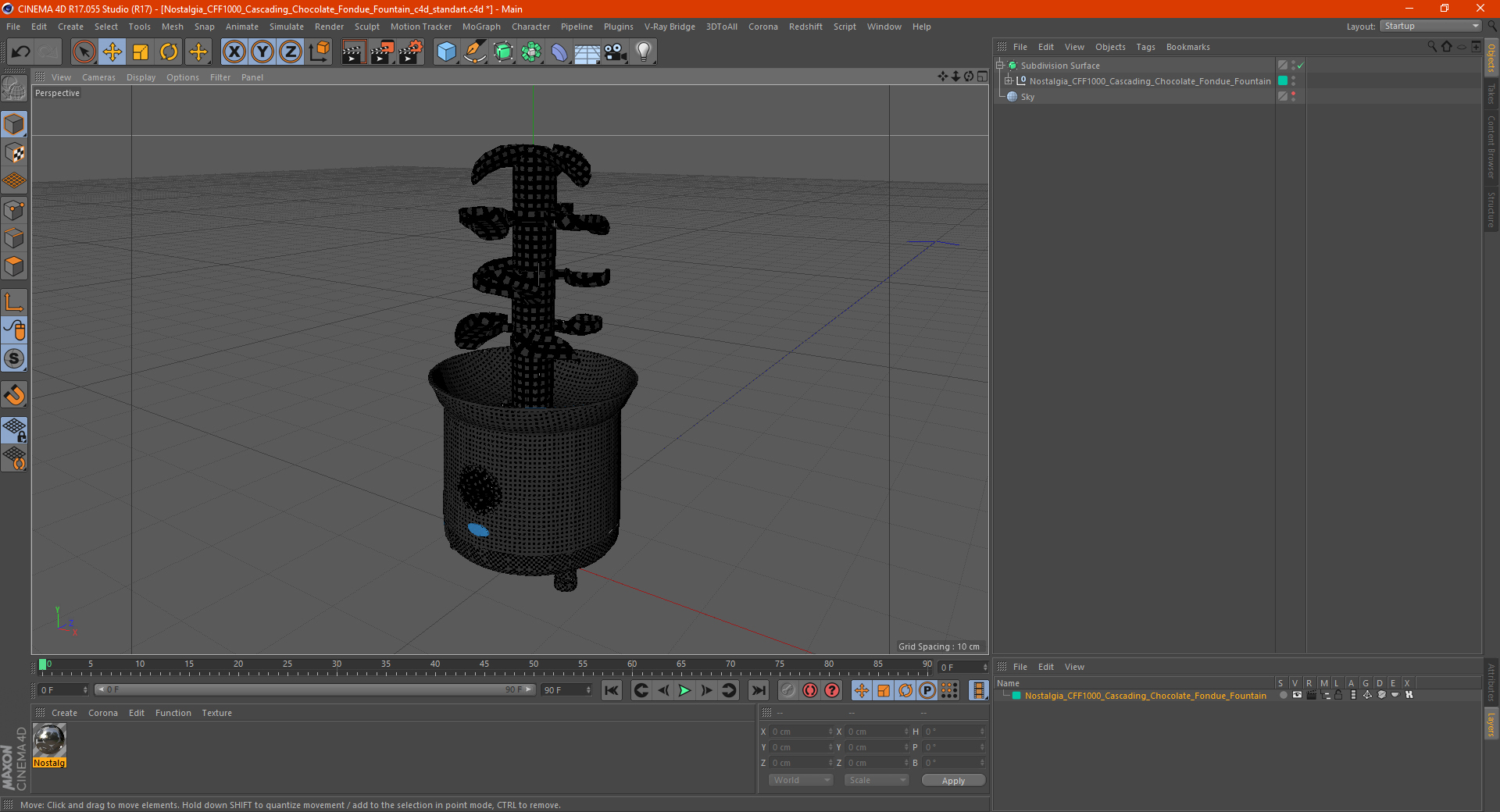Open material manager Texture menu
Image resolution: width=1500 pixels, height=812 pixels.
click(216, 713)
